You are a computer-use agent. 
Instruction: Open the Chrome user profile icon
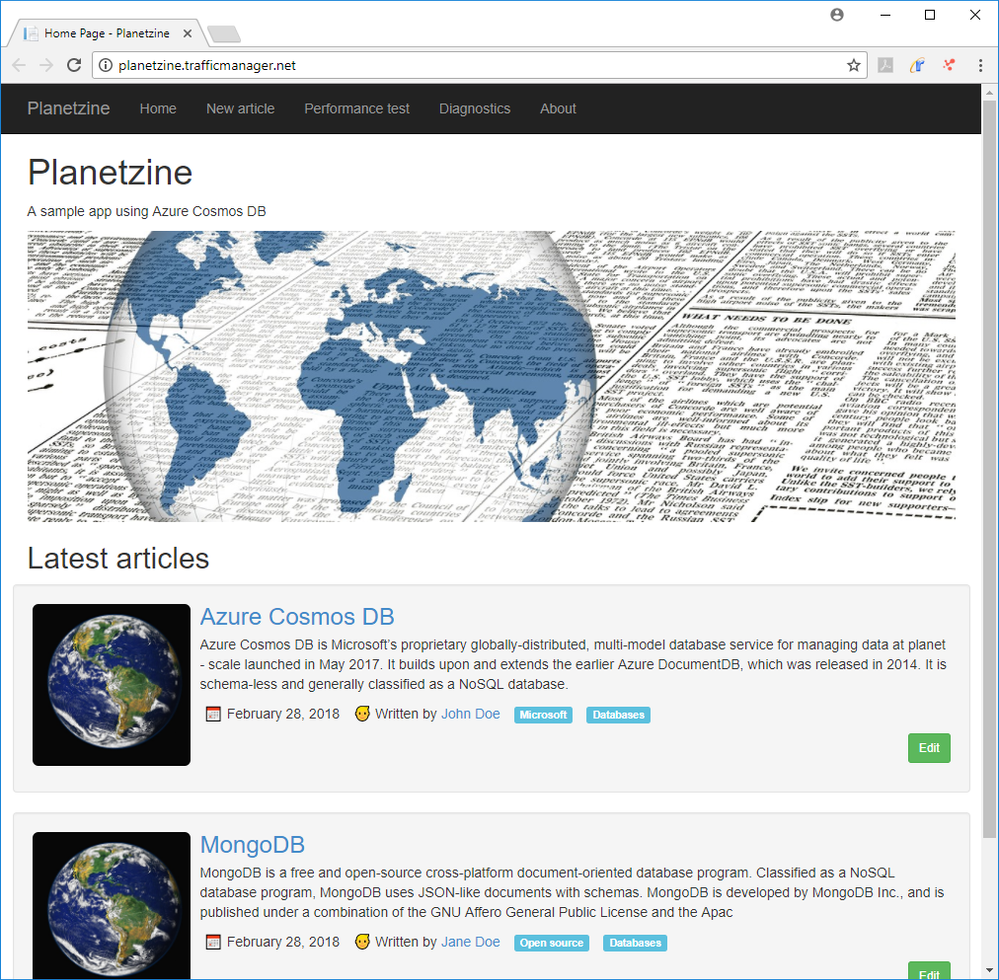pos(837,15)
